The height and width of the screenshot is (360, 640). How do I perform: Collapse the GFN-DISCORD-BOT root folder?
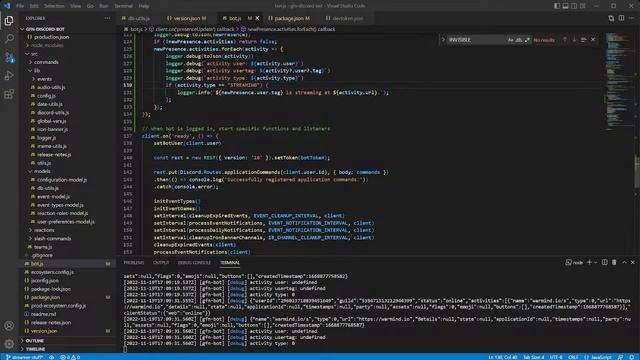[45, 29]
